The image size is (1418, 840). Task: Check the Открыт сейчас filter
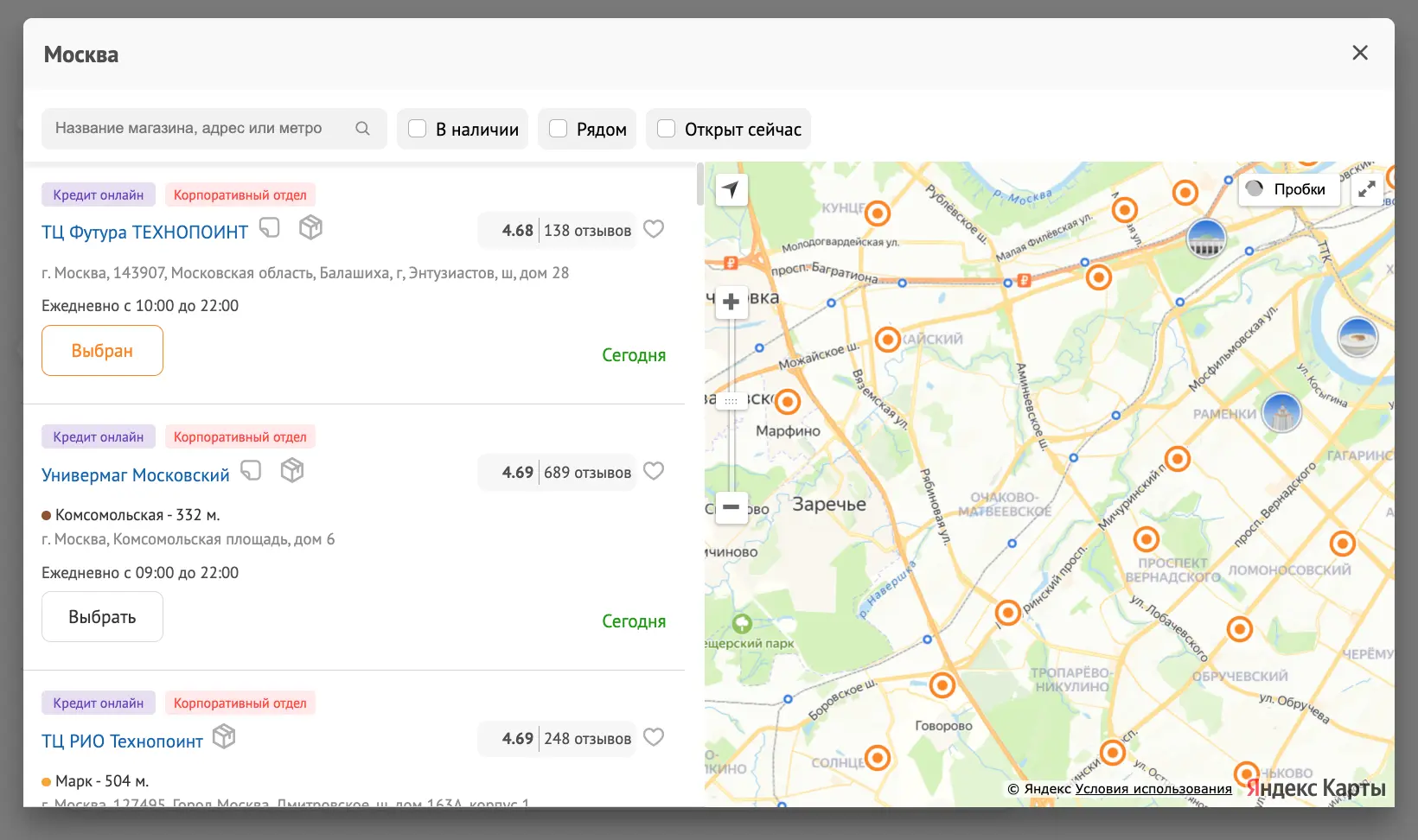coord(667,129)
